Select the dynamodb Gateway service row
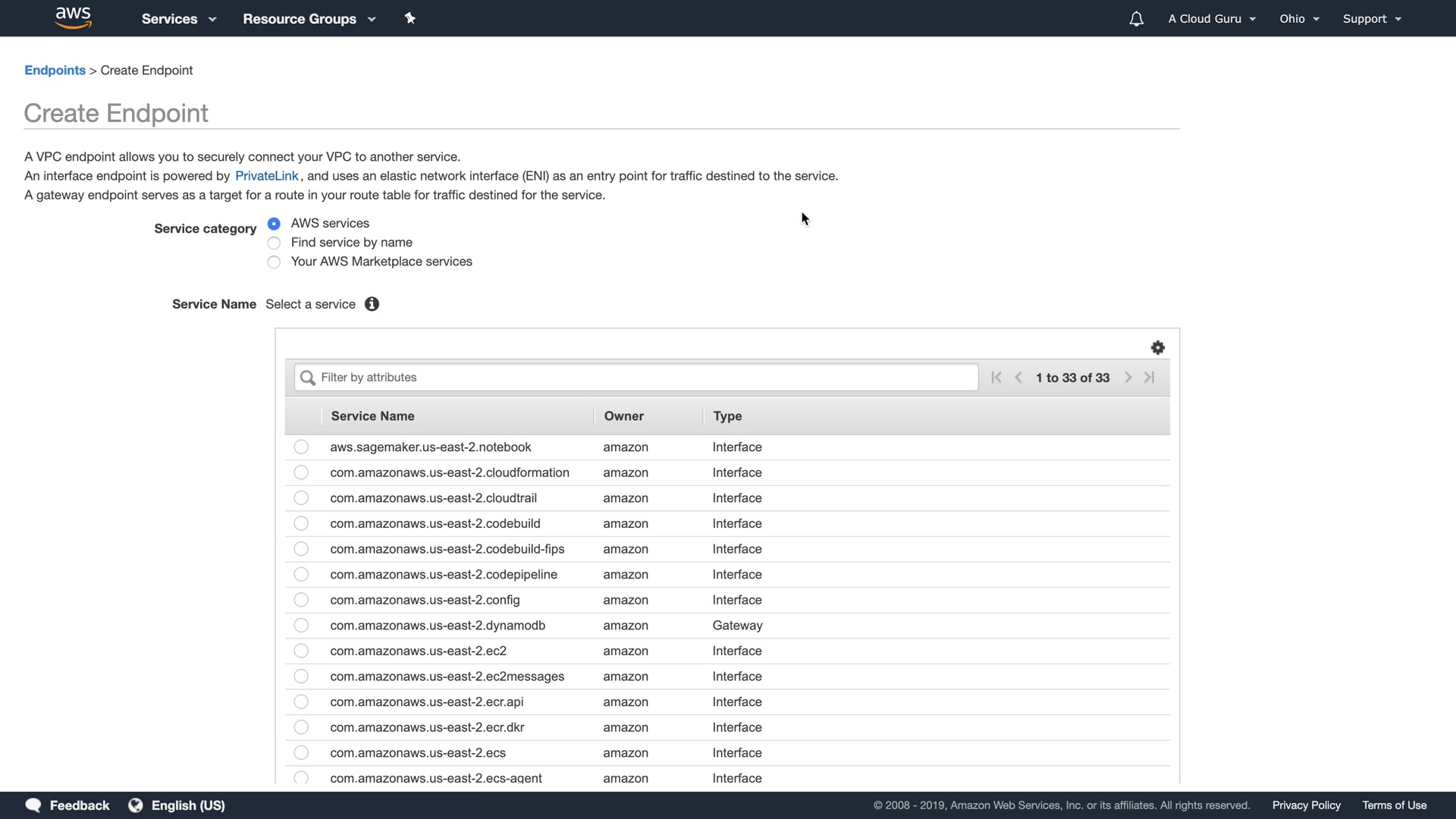The image size is (1456, 819). [x=301, y=626]
